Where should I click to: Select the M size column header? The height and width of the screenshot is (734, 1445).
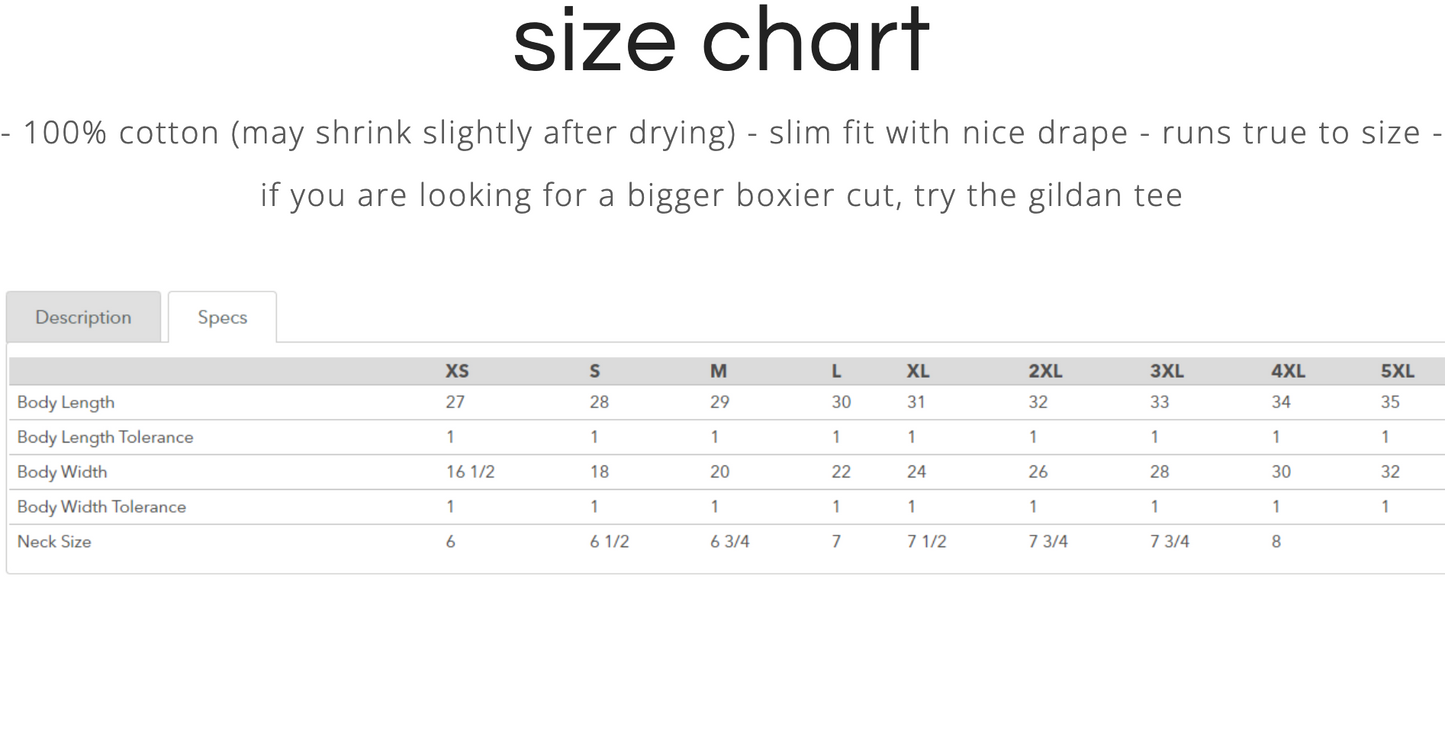point(718,371)
